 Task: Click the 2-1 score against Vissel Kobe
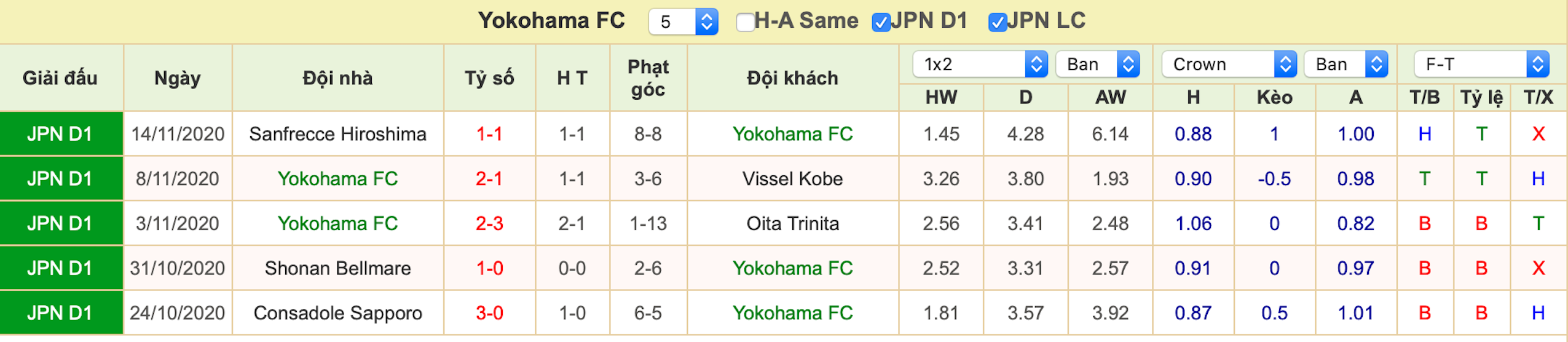[489, 179]
